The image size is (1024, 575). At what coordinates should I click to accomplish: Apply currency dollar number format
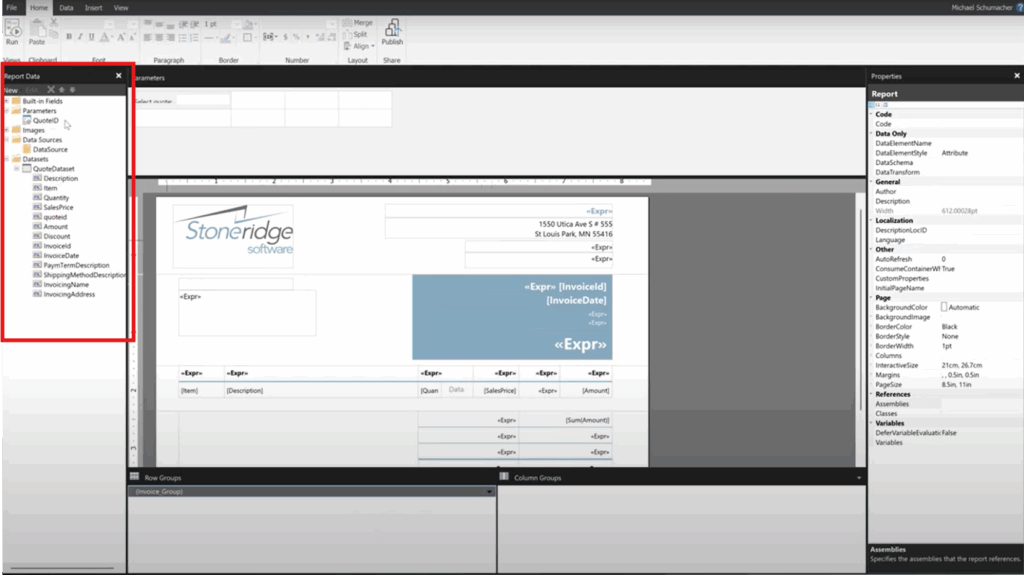(x=285, y=37)
